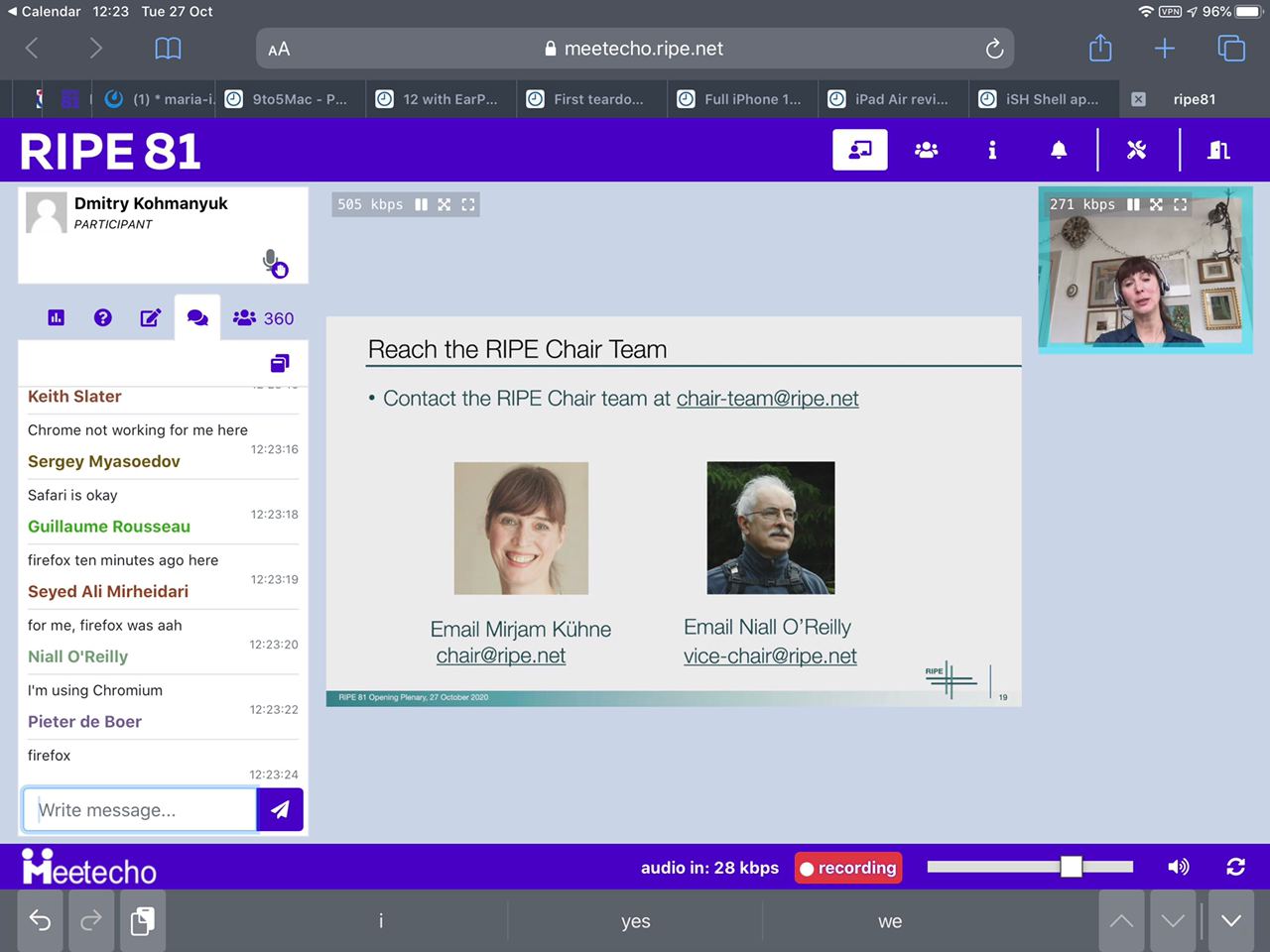Click the Meetecho logo
The image size is (1270, 952).
[89, 867]
